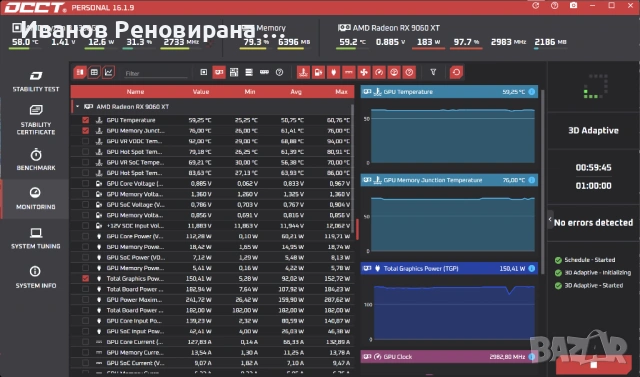This screenshot has width=640, height=377.
Task: Sort table by Avg column
Action: (x=296, y=92)
